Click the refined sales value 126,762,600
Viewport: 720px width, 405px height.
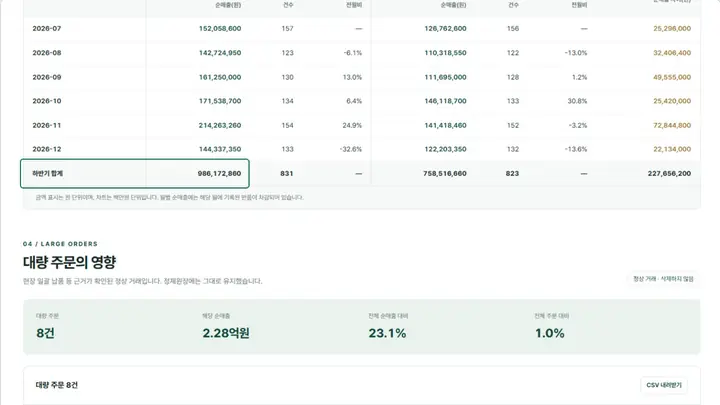point(445,28)
